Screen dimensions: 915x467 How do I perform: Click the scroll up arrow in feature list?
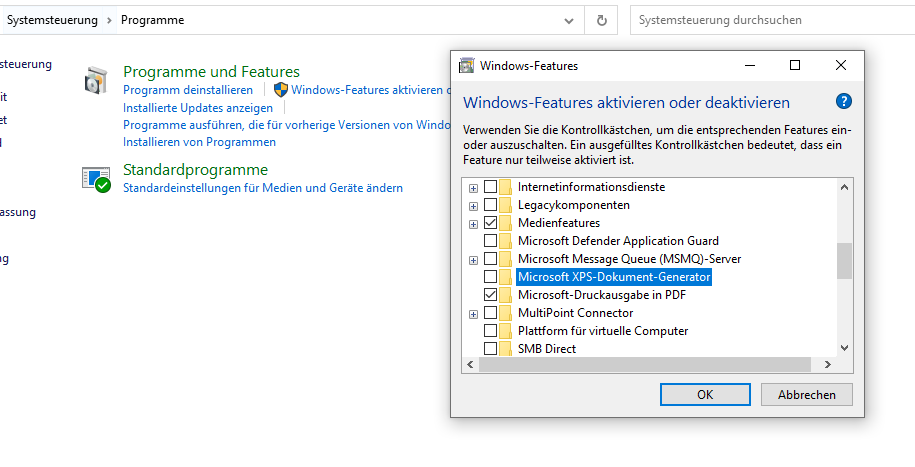844,187
